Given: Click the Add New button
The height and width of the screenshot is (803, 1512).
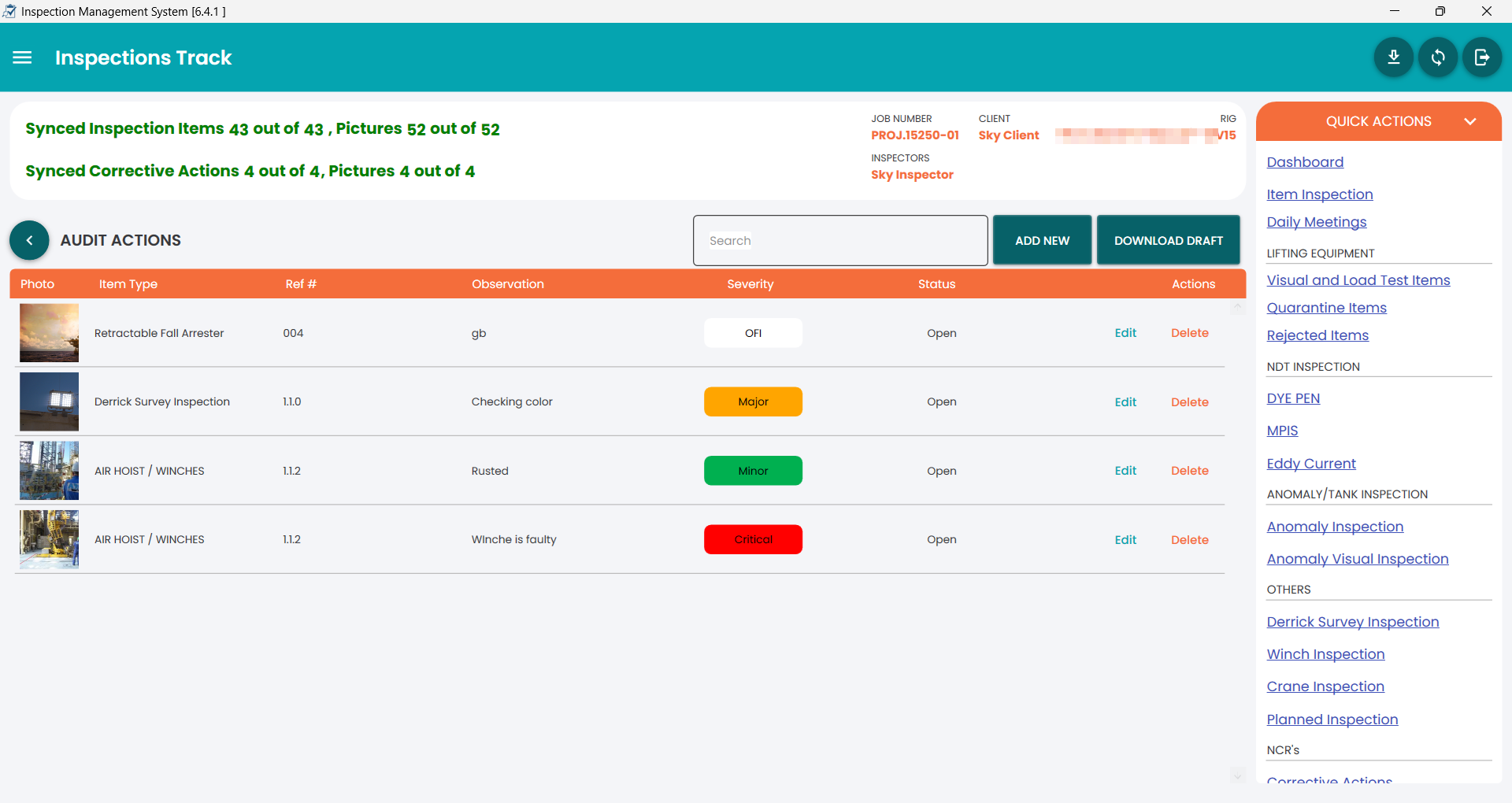Looking at the screenshot, I should coord(1042,240).
